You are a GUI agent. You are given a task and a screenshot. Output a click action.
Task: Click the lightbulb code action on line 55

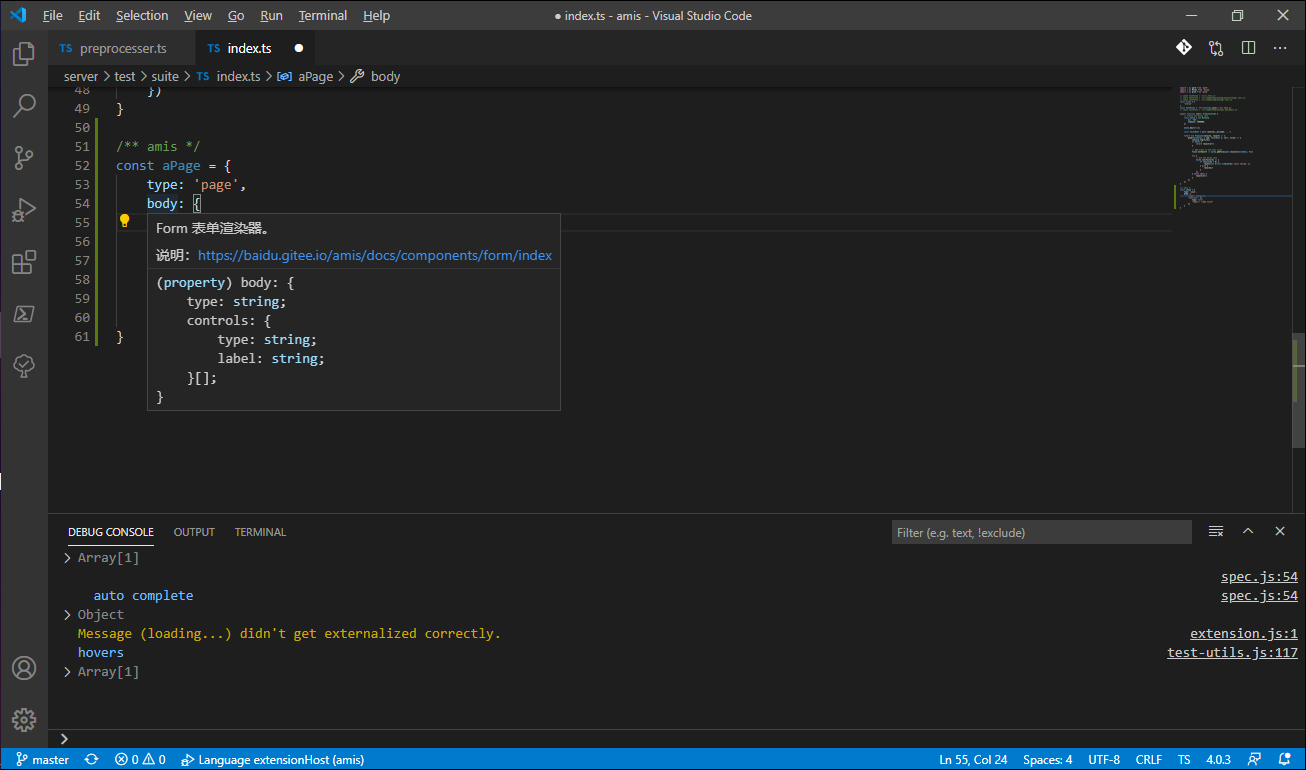(125, 221)
